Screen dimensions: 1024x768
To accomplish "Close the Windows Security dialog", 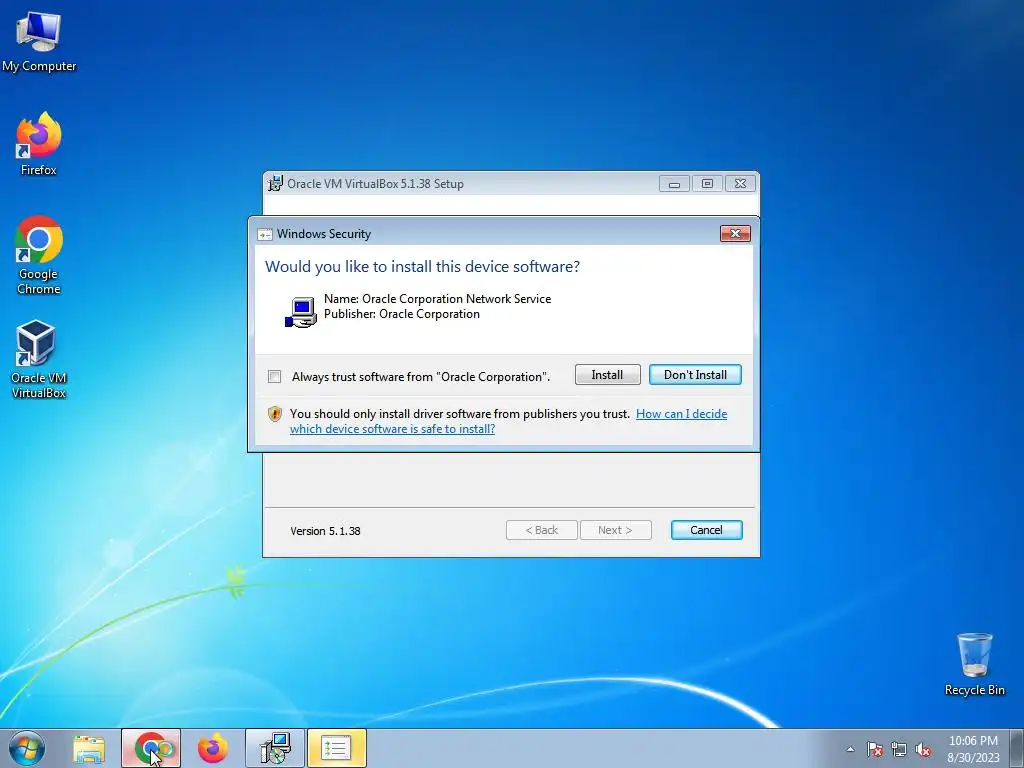I will coord(735,234).
